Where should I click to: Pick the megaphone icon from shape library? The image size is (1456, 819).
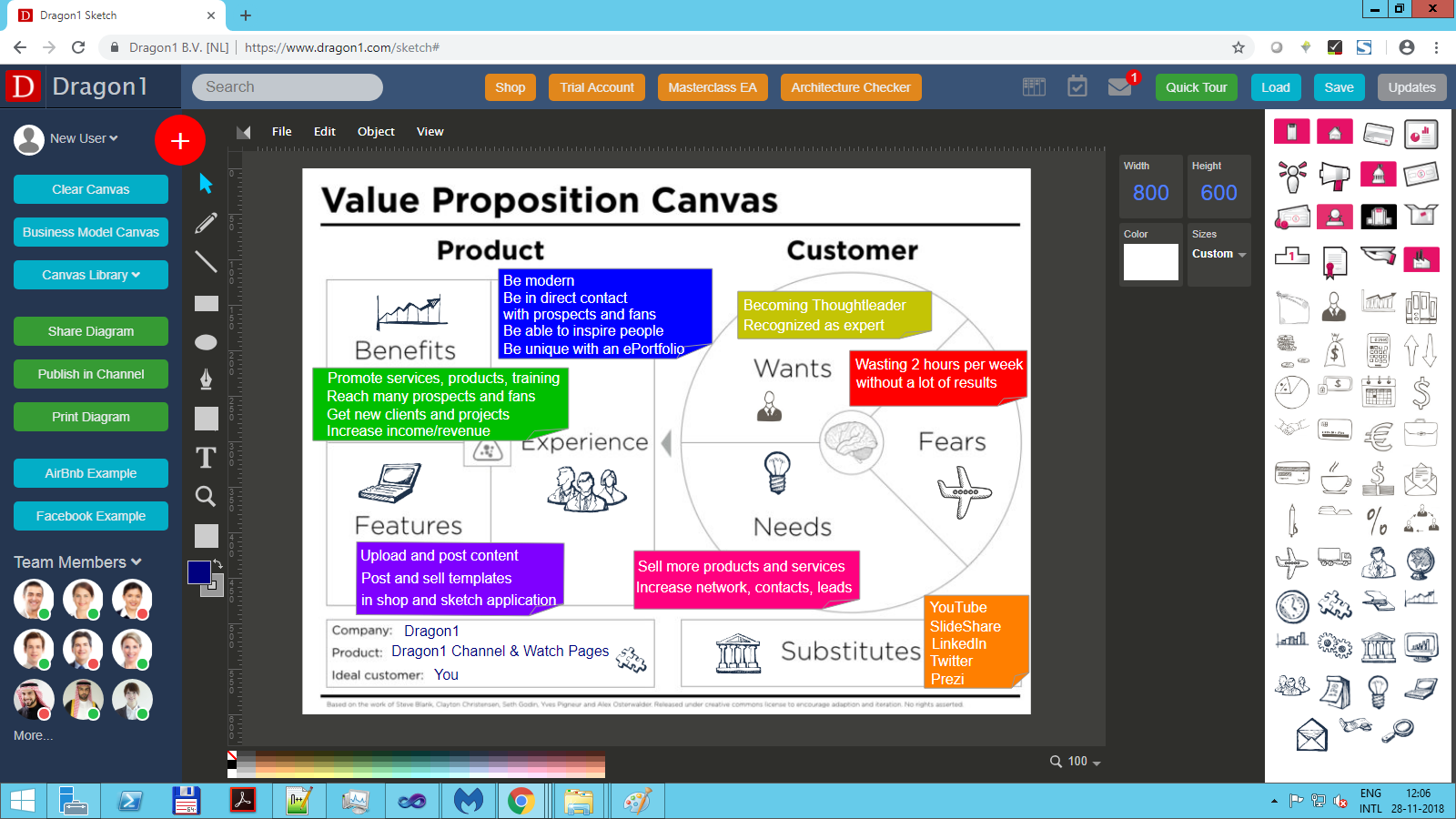[x=1335, y=175]
